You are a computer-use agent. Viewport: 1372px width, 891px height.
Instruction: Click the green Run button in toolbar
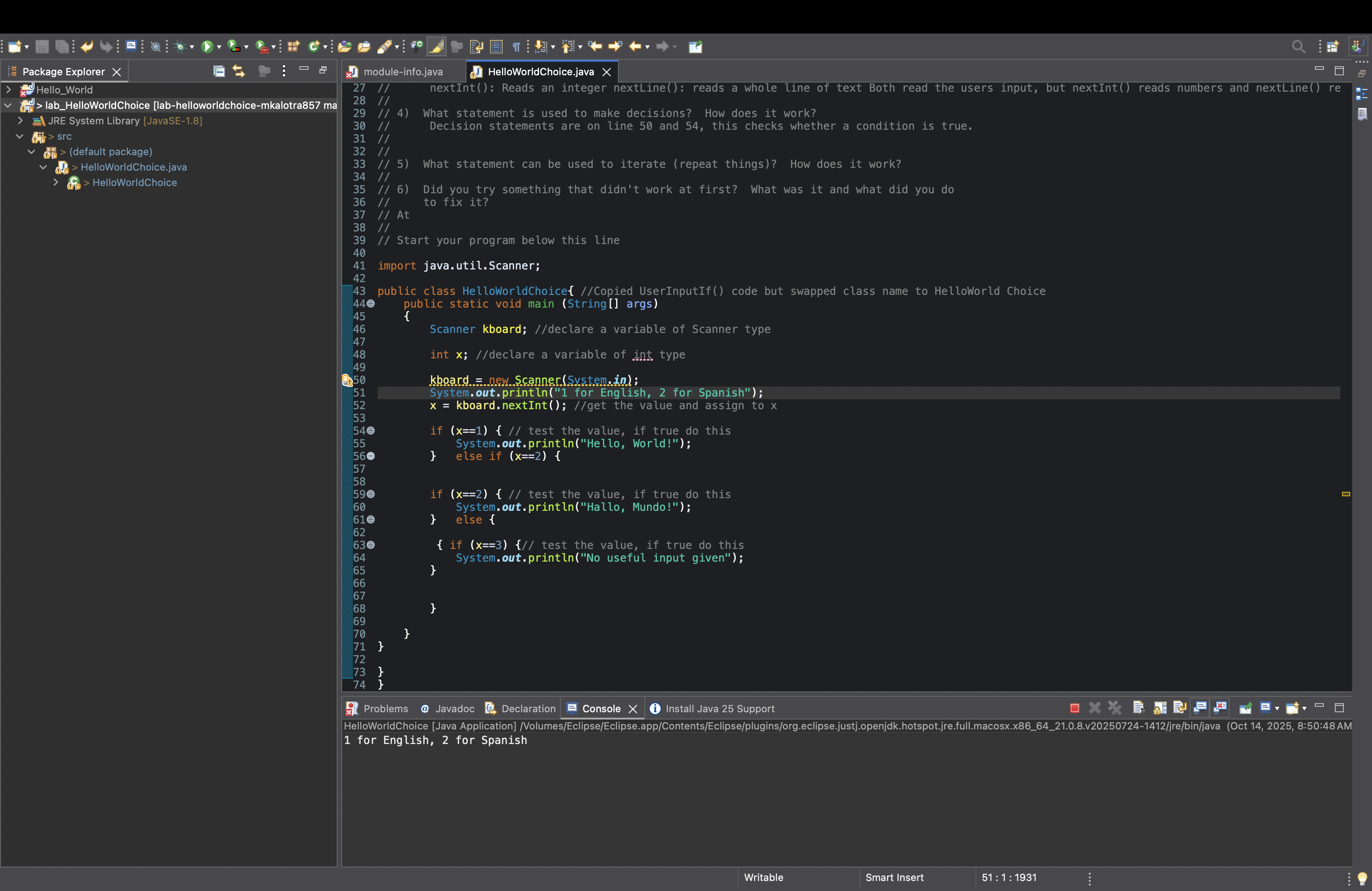pyautogui.click(x=207, y=47)
